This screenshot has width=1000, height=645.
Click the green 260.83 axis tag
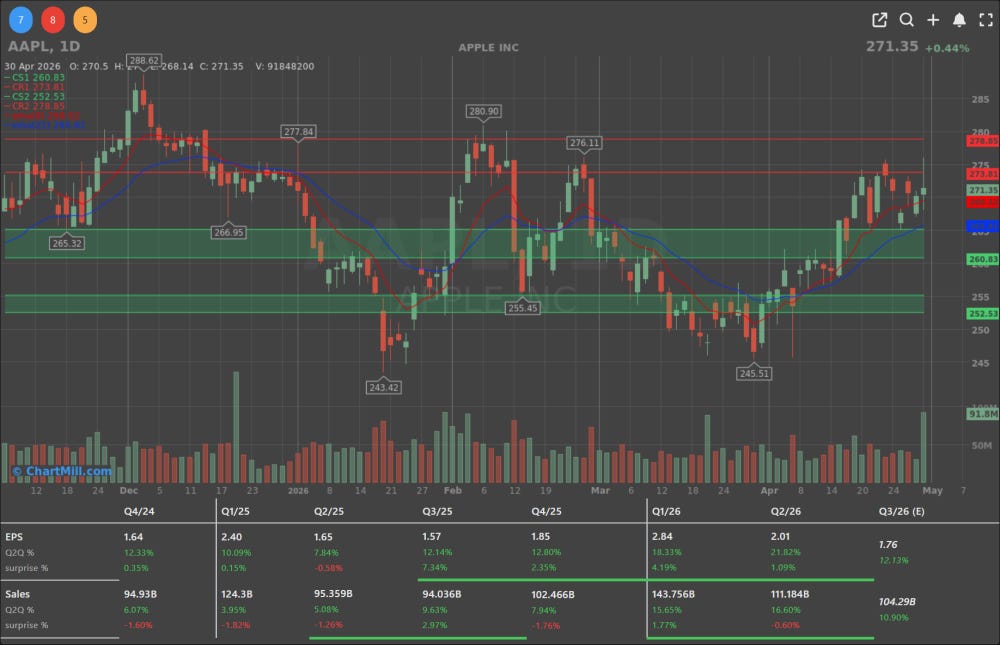[983, 259]
